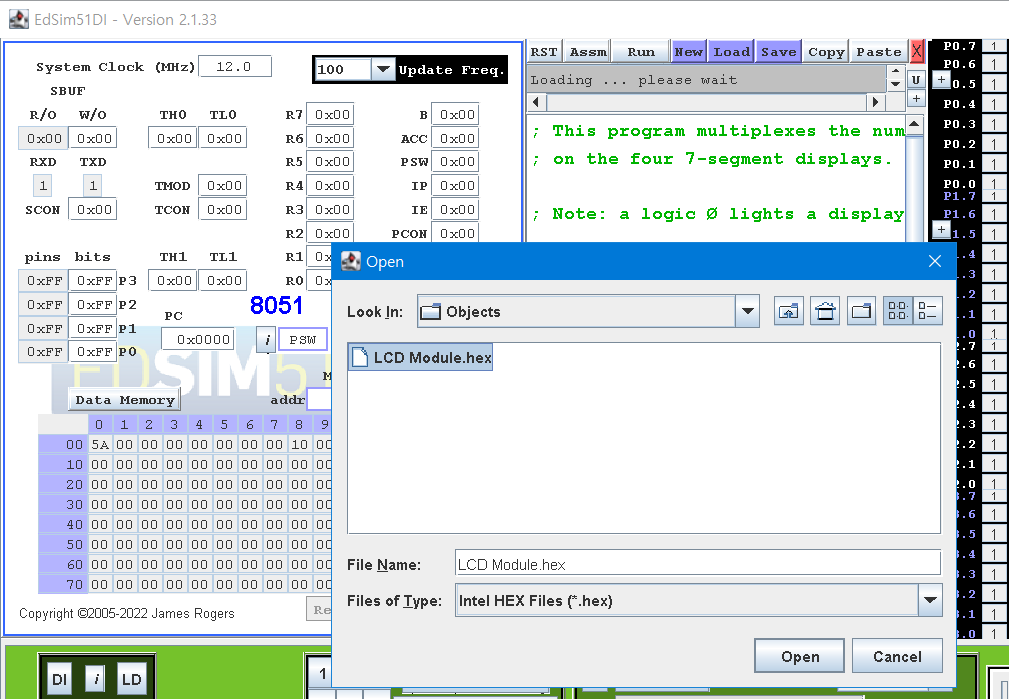Toggle the P0.7 port bit
The width and height of the screenshot is (1009, 699).
[994, 46]
